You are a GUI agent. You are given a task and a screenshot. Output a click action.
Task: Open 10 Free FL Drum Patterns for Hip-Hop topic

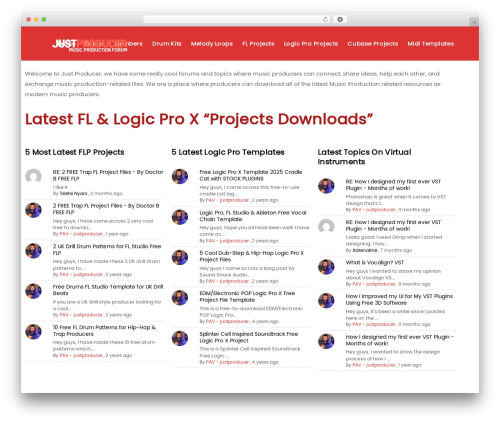tap(104, 331)
